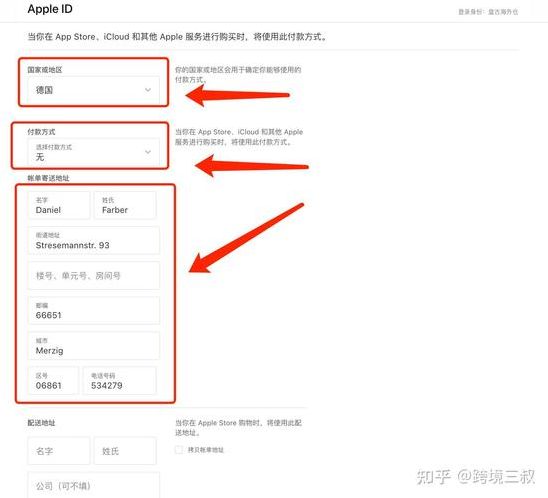548x498 pixels.
Task: Click the sign-in identity text in header
Action: 488,12
